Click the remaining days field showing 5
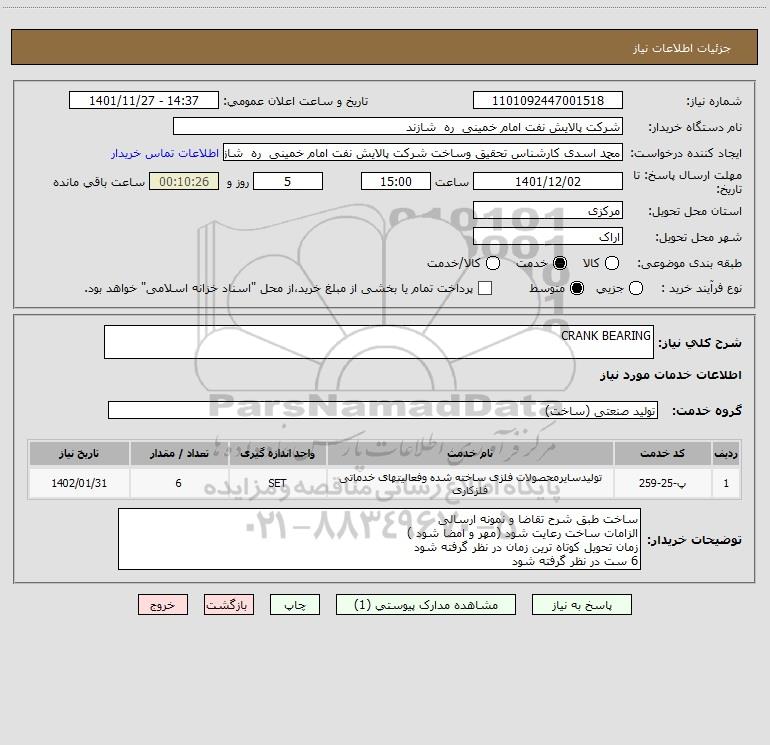The image size is (770, 745). tap(288, 181)
